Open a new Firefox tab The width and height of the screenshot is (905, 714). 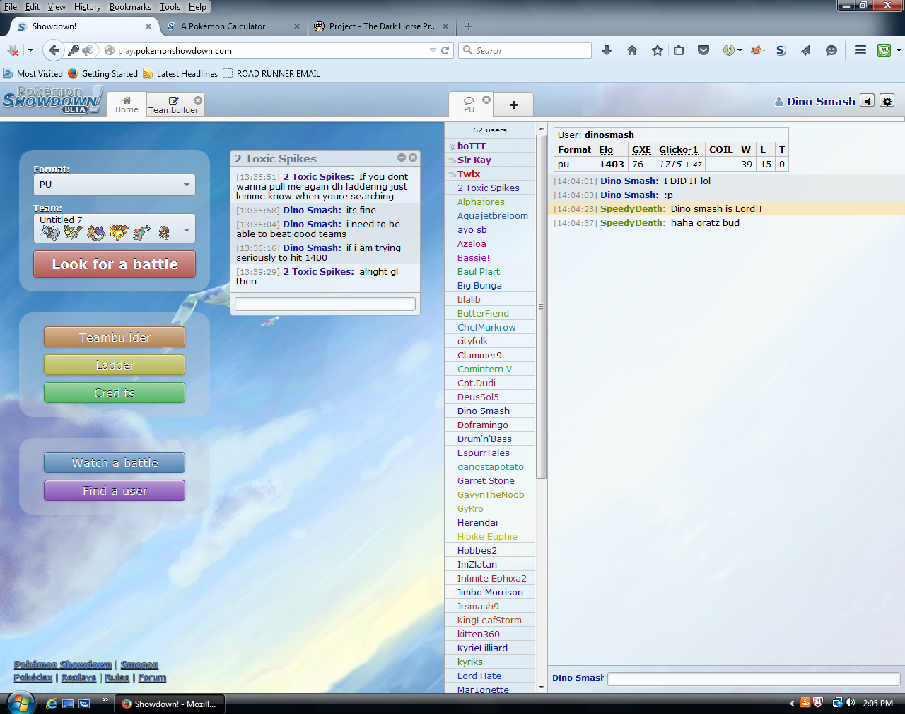[468, 27]
